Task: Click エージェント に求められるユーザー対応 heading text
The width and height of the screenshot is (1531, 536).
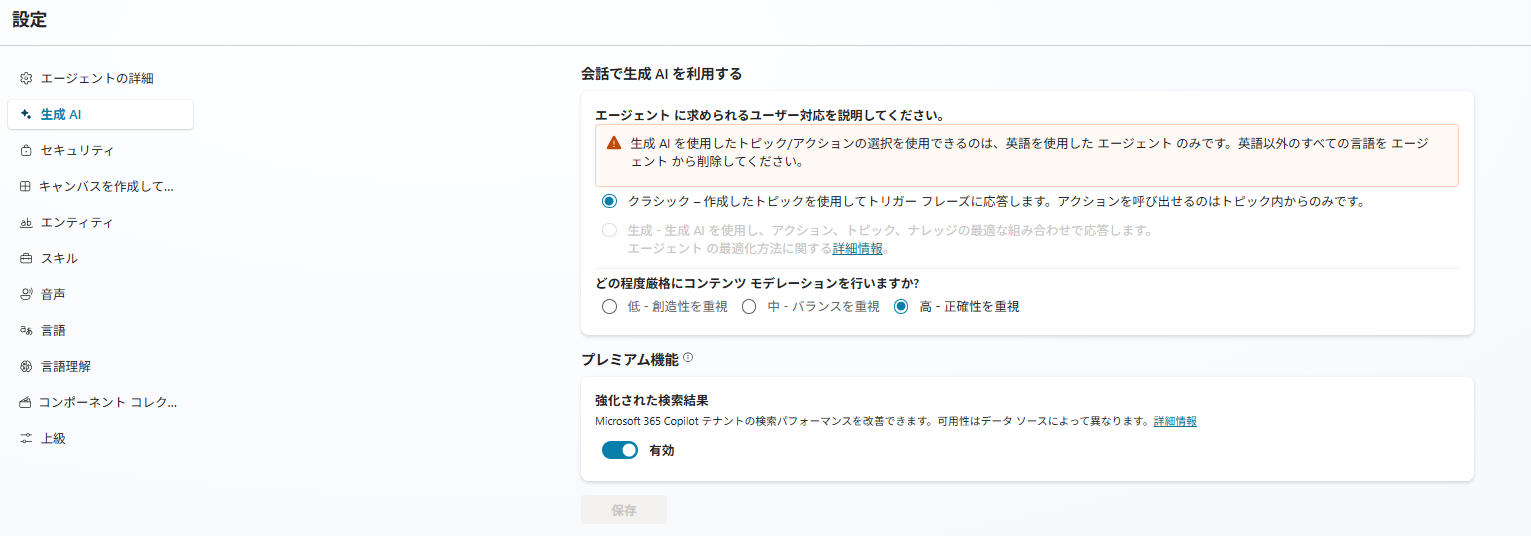Action: pyautogui.click(x=770, y=115)
